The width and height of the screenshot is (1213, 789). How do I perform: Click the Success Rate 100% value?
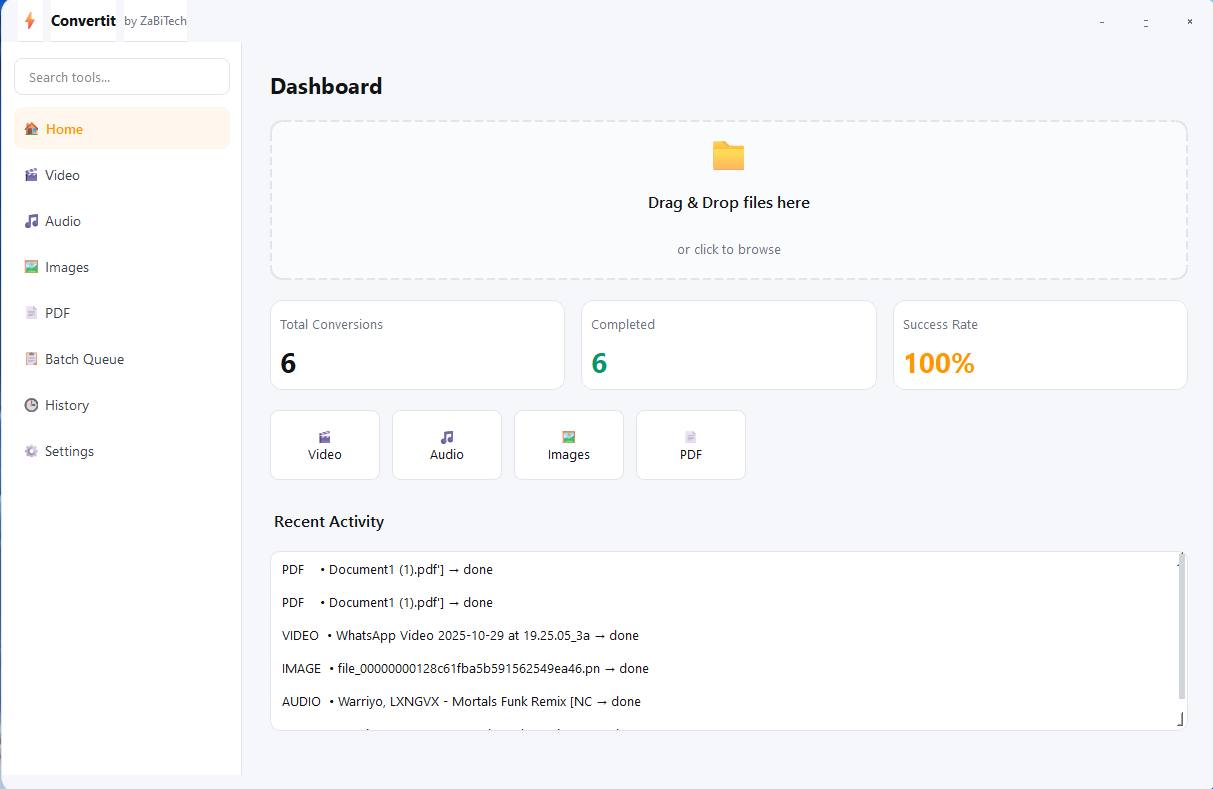939,363
